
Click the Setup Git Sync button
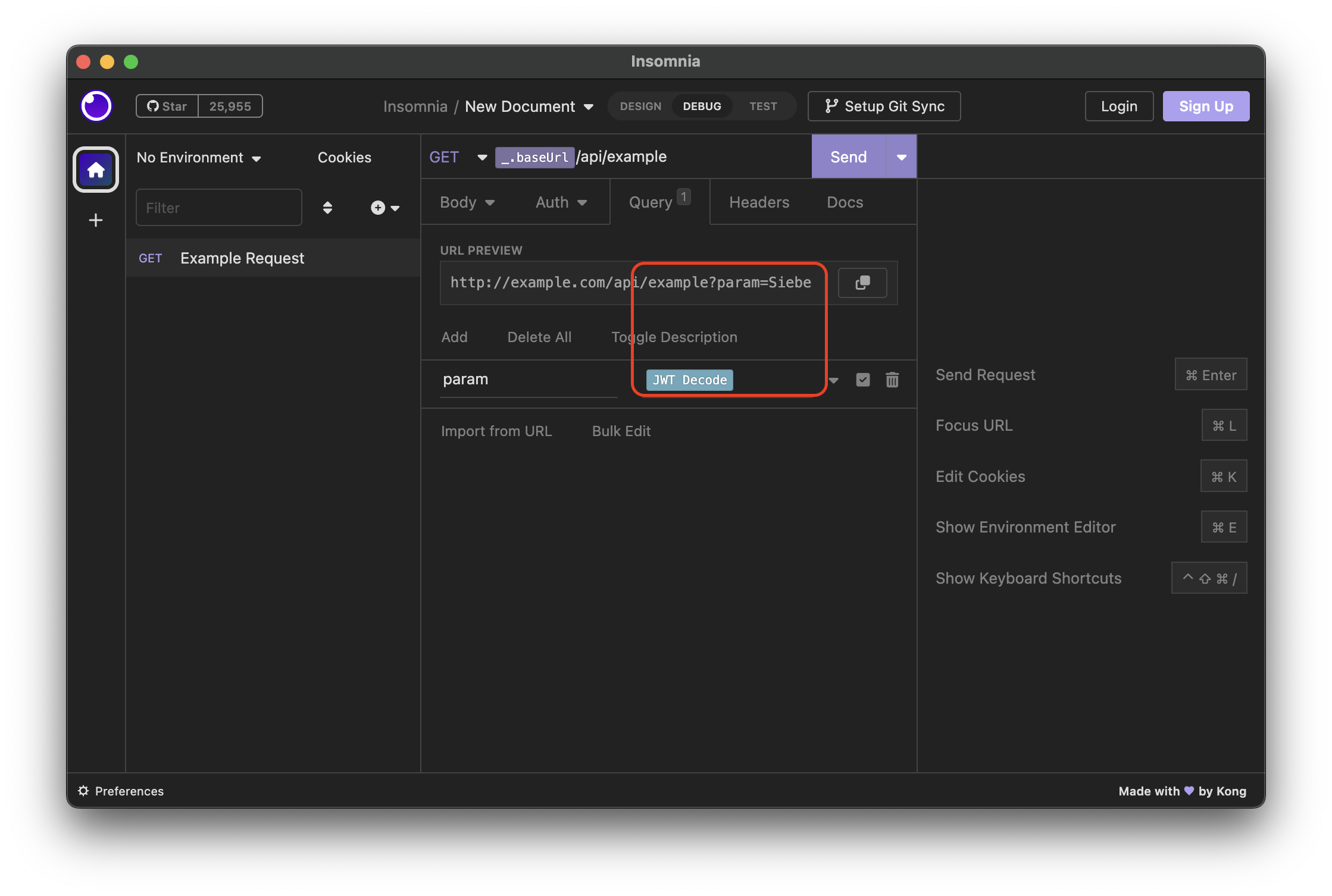coord(884,106)
